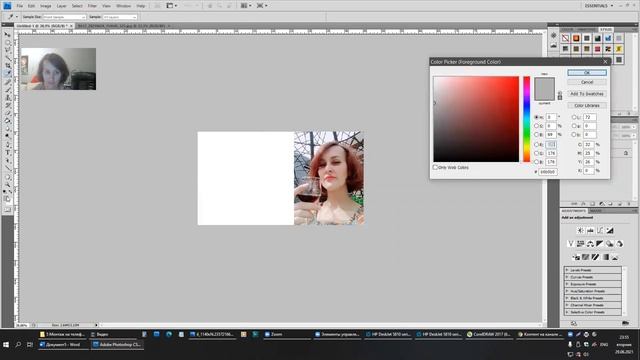The image size is (640, 360).
Task: Open the Layer menu
Action: (x=62, y=6)
